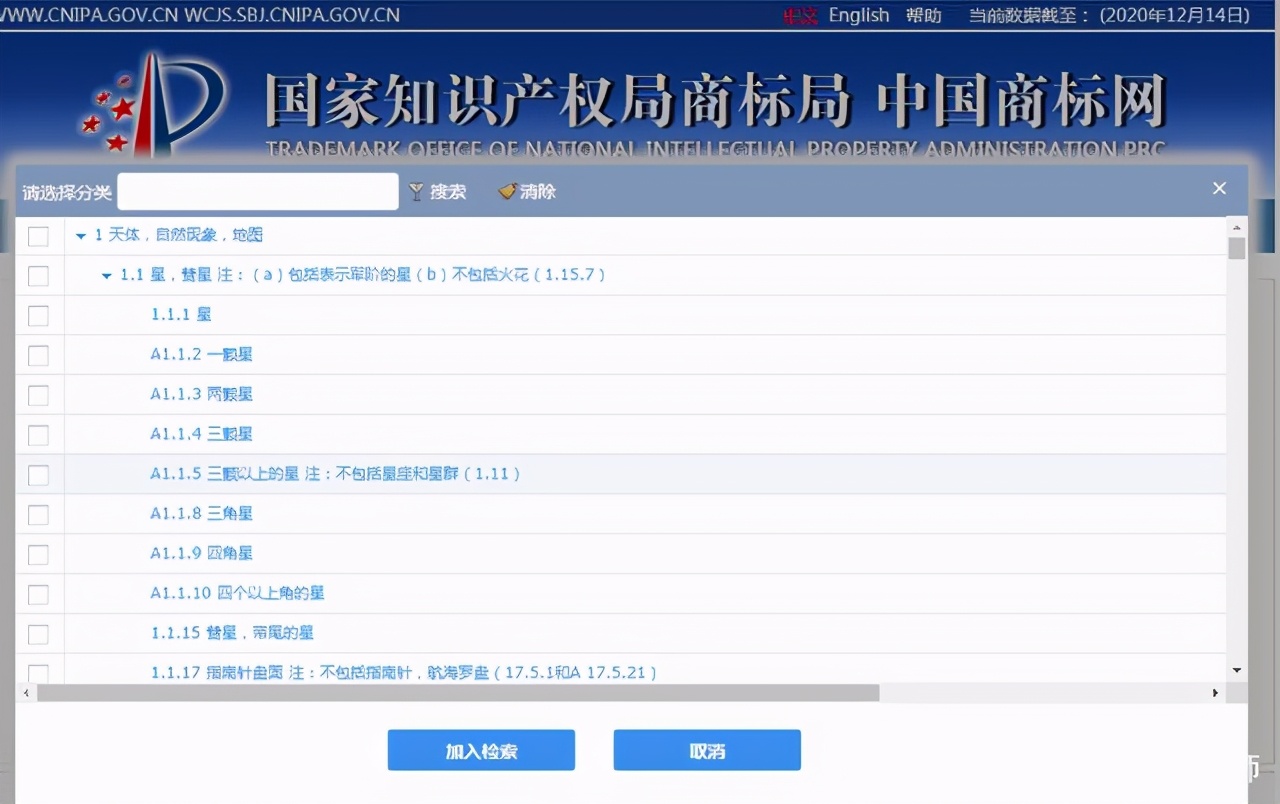Click the left arrow of the horizontal scrollbar
The image size is (1280, 804).
pyautogui.click(x=25, y=692)
